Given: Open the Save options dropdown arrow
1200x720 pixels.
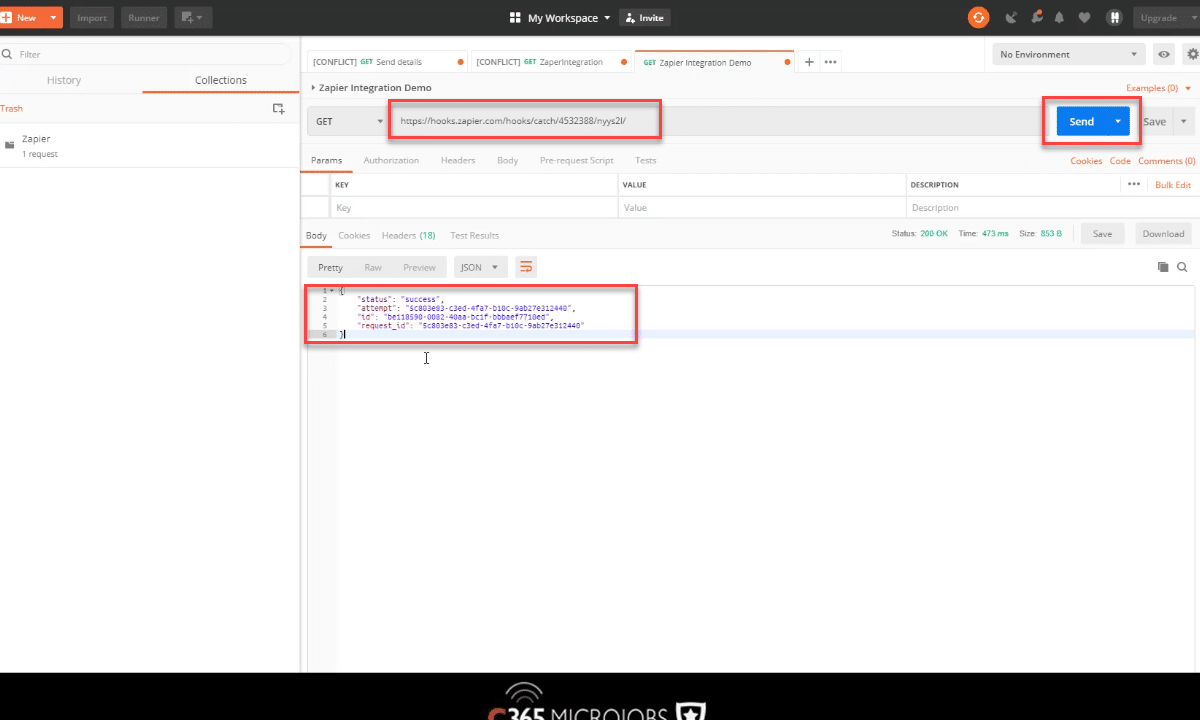Looking at the screenshot, I should pyautogui.click(x=1183, y=122).
